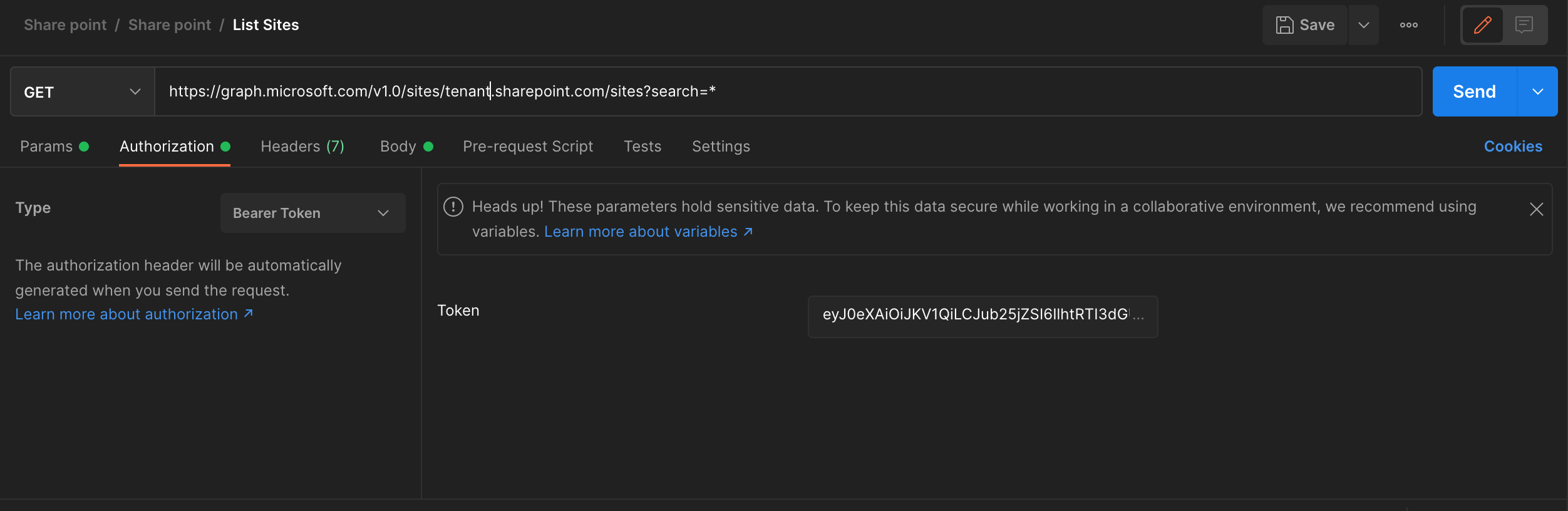Open the Bearer Token type dropdown
Screen dimensions: 1568x511
(x=312, y=213)
